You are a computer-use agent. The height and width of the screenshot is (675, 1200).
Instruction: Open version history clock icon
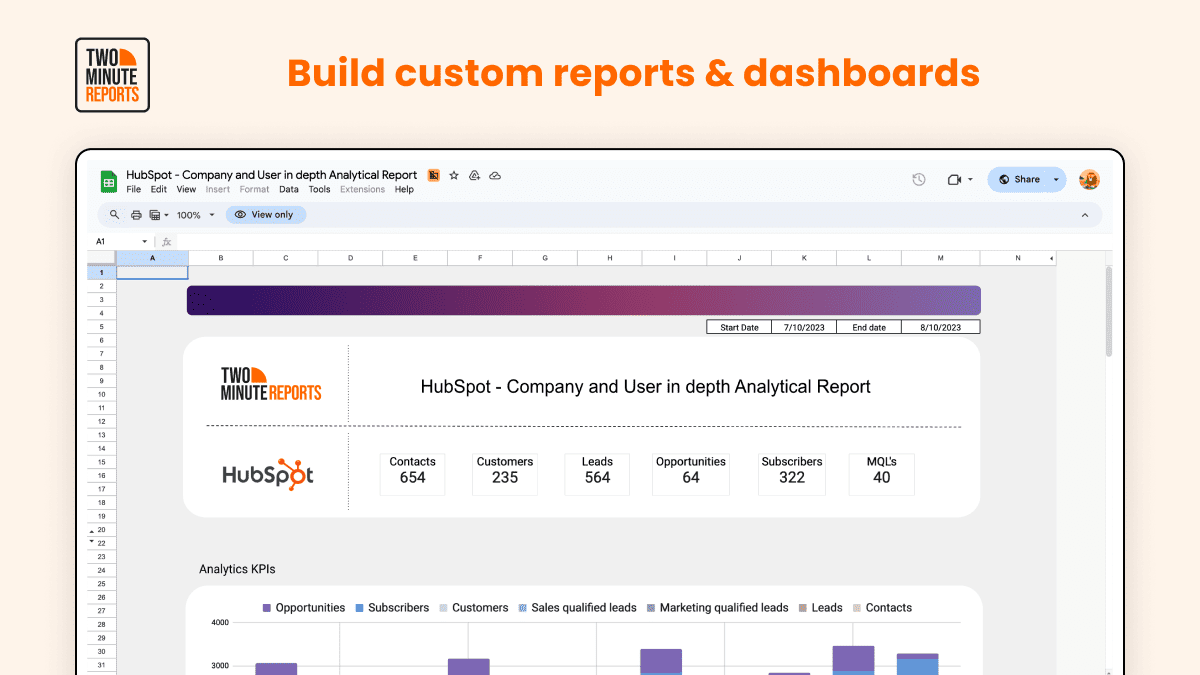[919, 179]
